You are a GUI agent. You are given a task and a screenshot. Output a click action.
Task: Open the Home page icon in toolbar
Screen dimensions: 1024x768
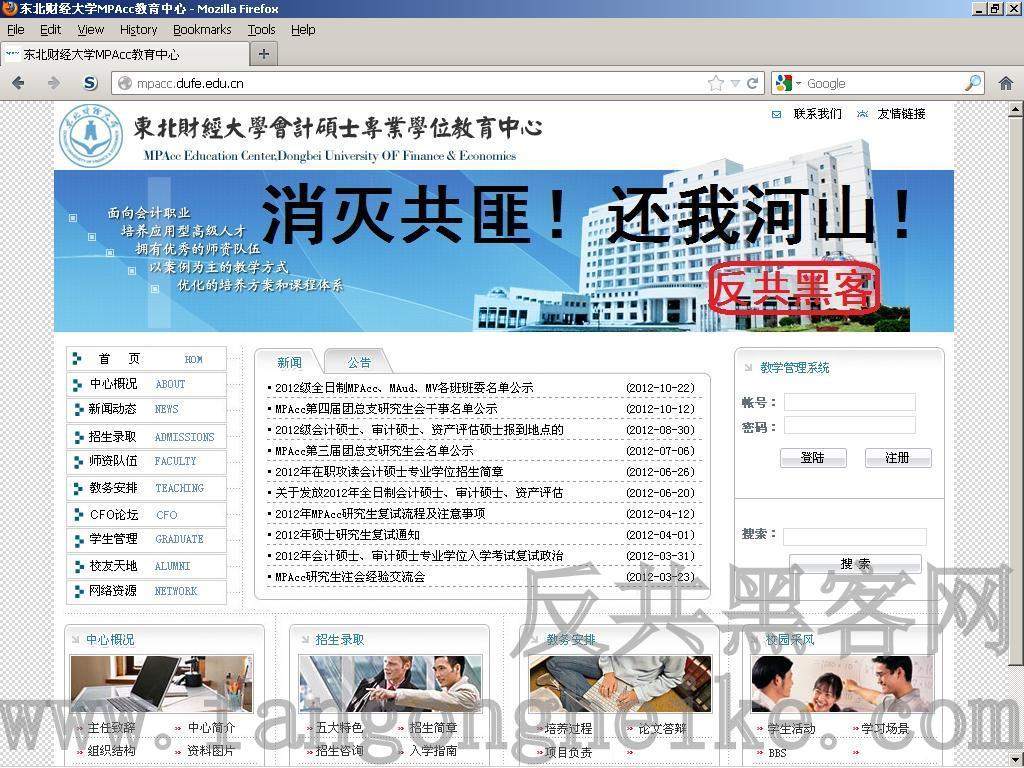tap(1006, 83)
